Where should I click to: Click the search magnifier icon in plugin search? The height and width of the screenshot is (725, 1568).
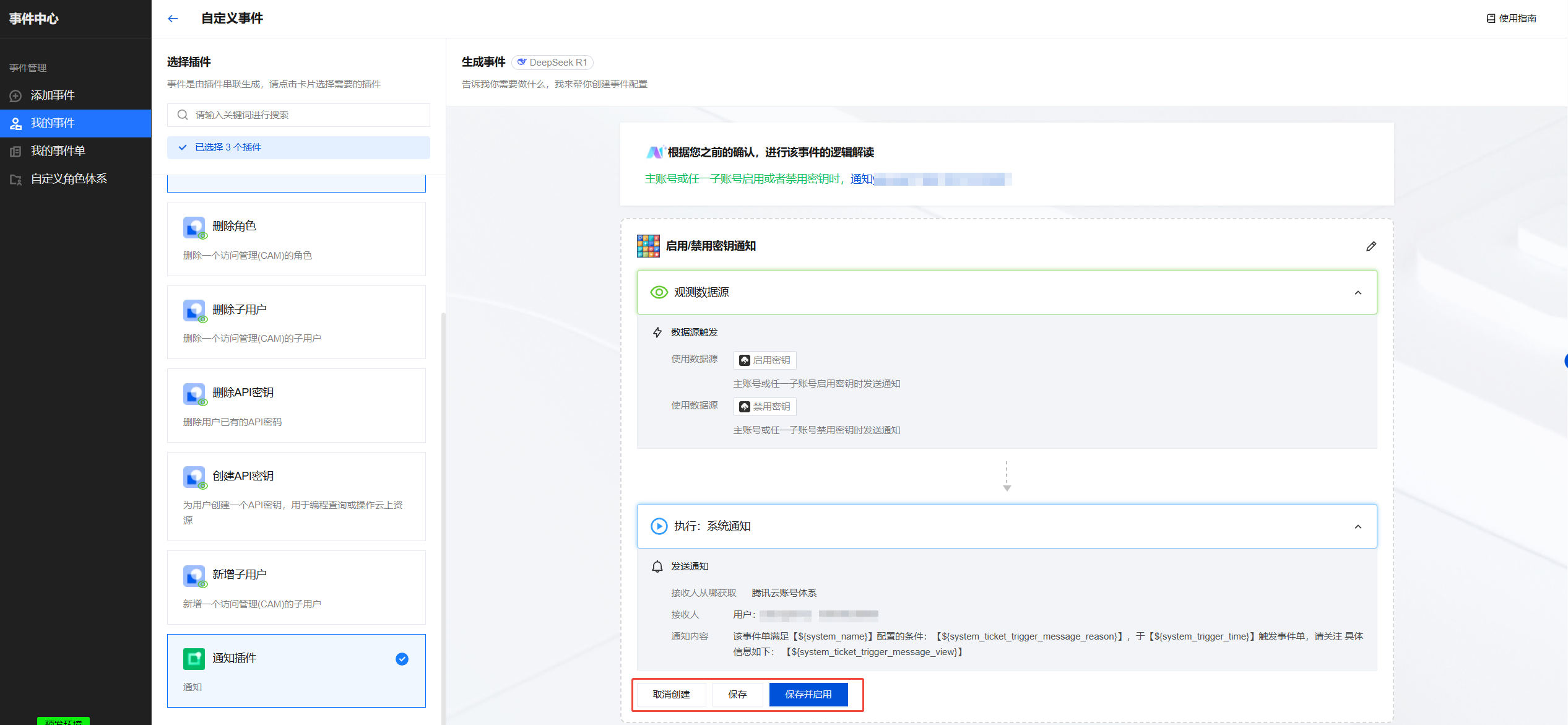pos(183,115)
